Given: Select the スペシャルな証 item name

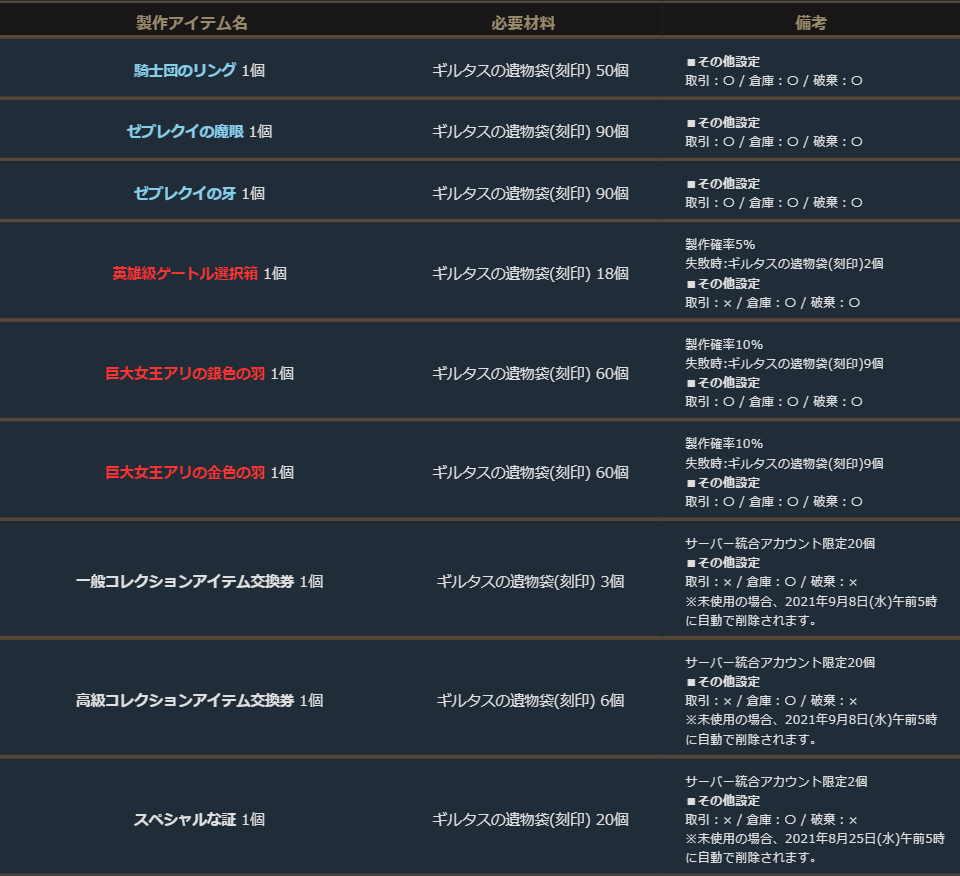Looking at the screenshot, I should pos(185,819).
